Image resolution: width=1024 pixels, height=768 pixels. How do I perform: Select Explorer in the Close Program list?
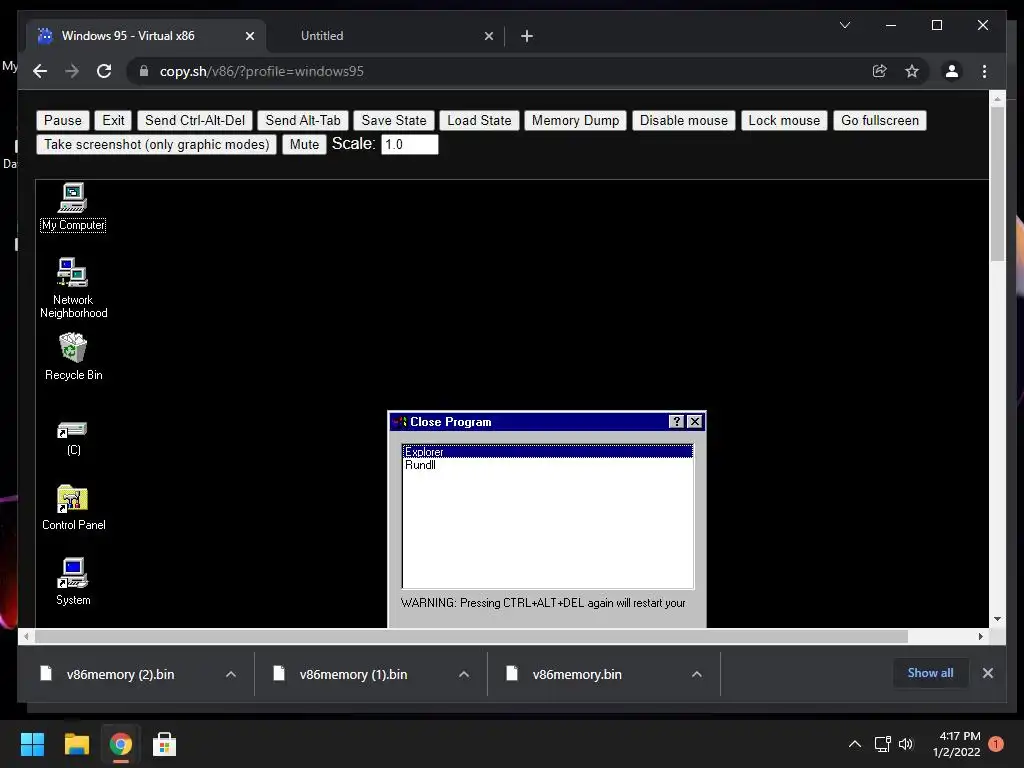click(x=547, y=451)
